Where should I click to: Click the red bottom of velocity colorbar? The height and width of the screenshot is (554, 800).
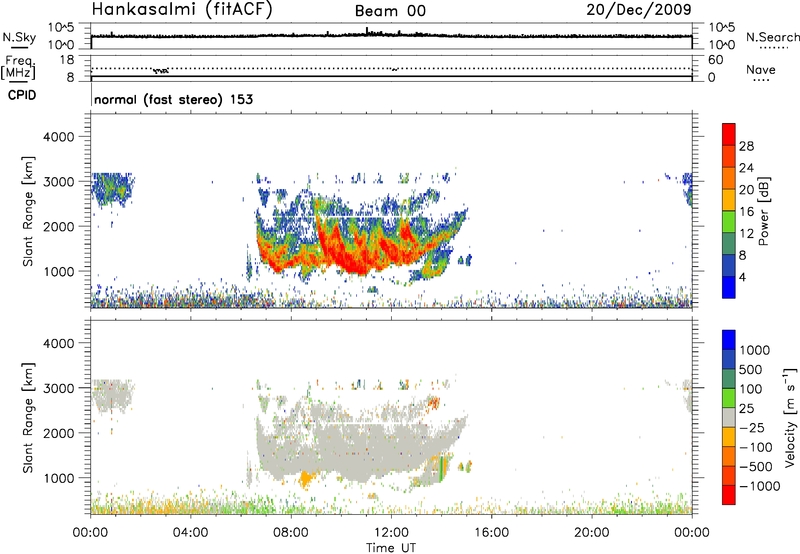pos(729,495)
